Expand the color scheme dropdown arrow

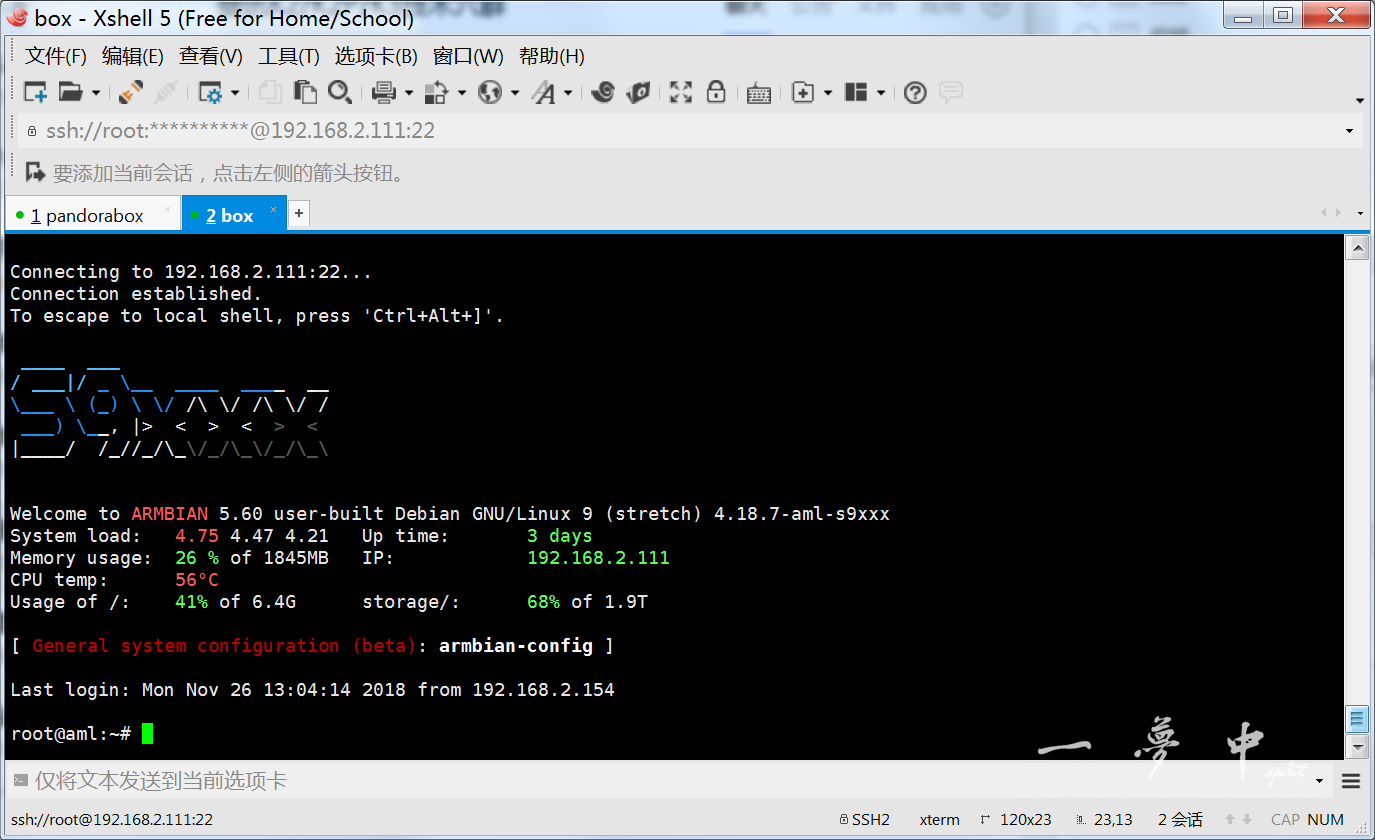tap(462, 93)
